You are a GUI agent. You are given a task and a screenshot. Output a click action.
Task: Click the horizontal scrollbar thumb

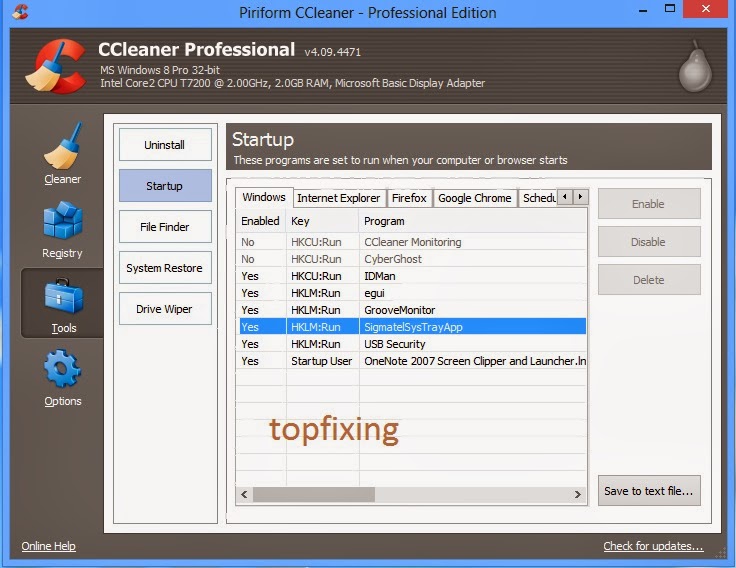314,494
